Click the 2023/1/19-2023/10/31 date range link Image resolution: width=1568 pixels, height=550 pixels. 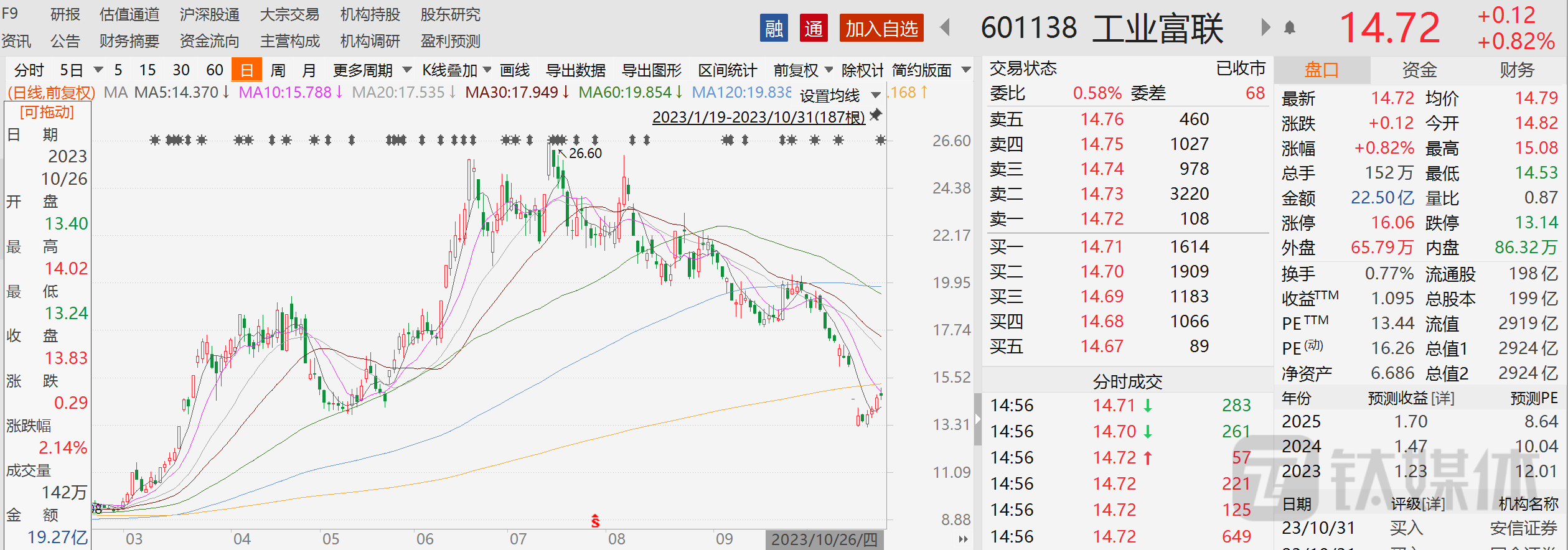[x=758, y=117]
